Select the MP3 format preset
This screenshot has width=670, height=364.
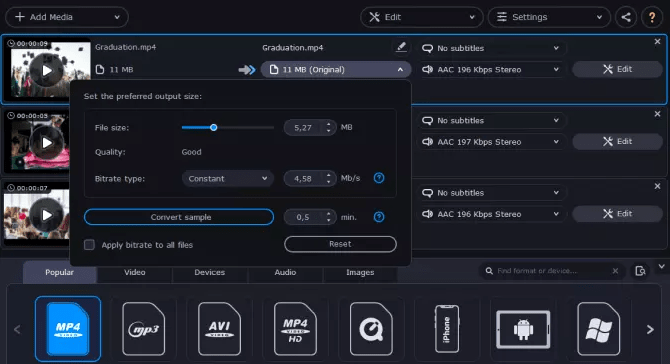[144, 329]
